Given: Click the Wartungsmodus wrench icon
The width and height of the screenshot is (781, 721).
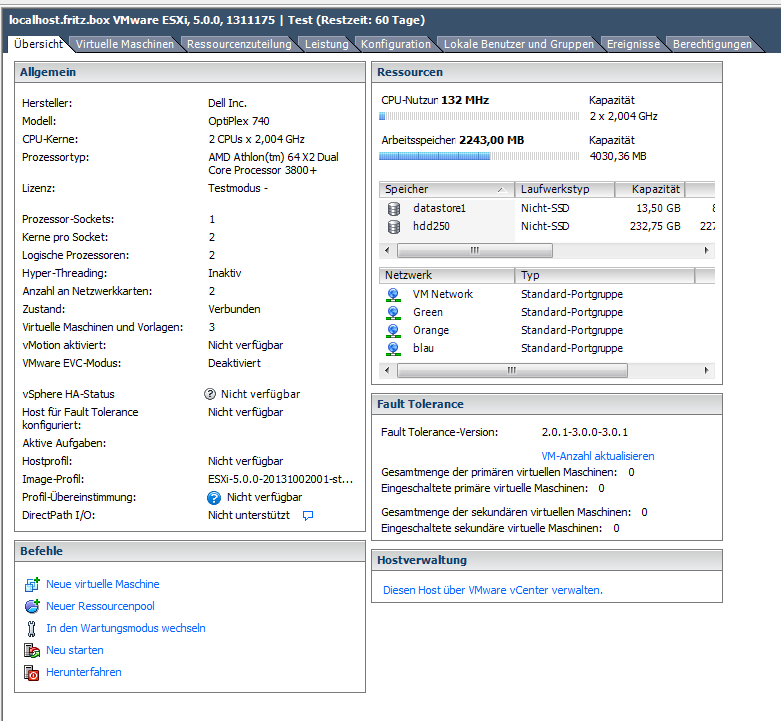Looking at the screenshot, I should point(31,628).
